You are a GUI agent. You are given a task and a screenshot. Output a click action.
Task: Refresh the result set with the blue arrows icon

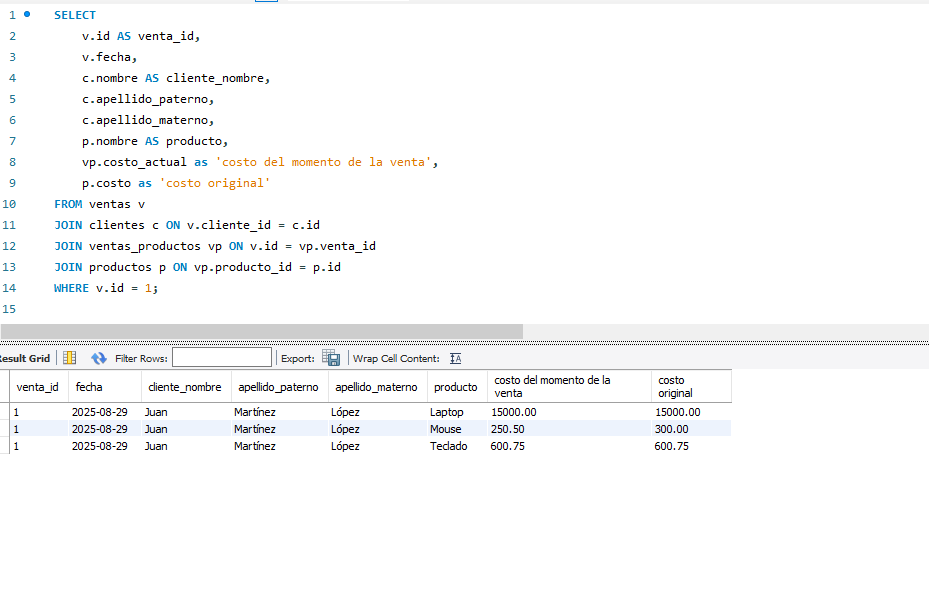click(98, 358)
